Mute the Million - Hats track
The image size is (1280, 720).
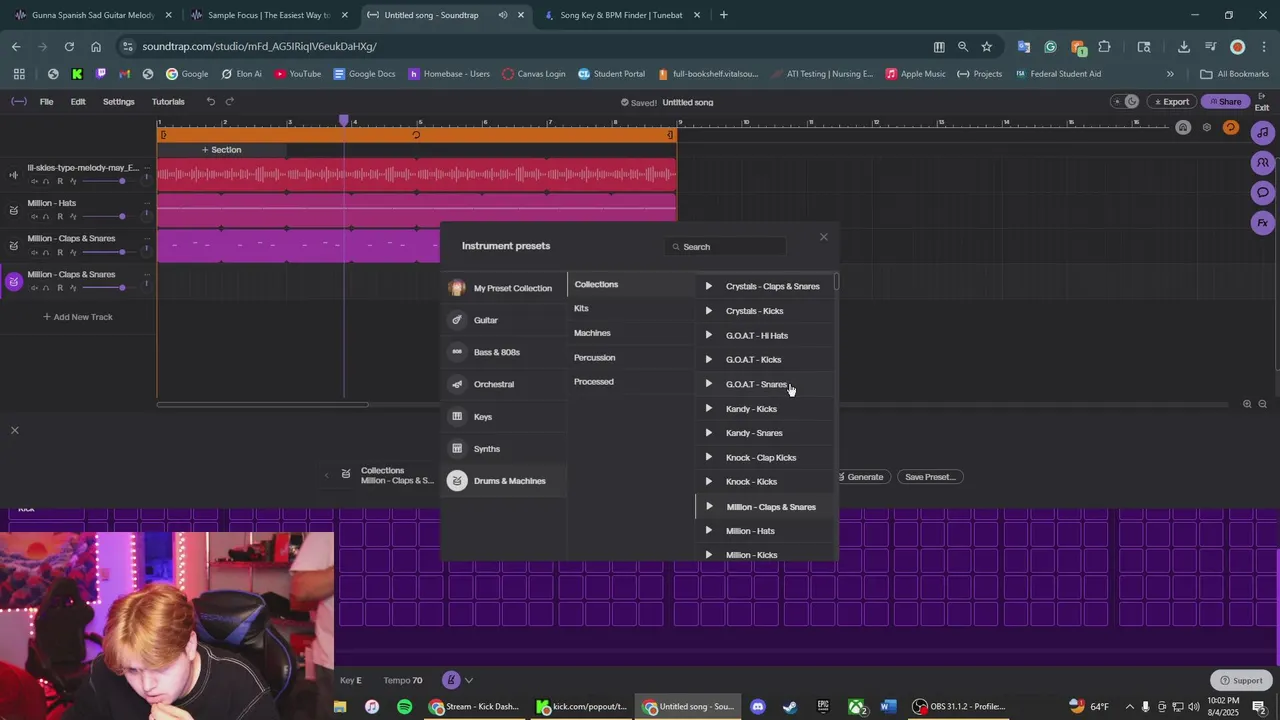[x=34, y=217]
